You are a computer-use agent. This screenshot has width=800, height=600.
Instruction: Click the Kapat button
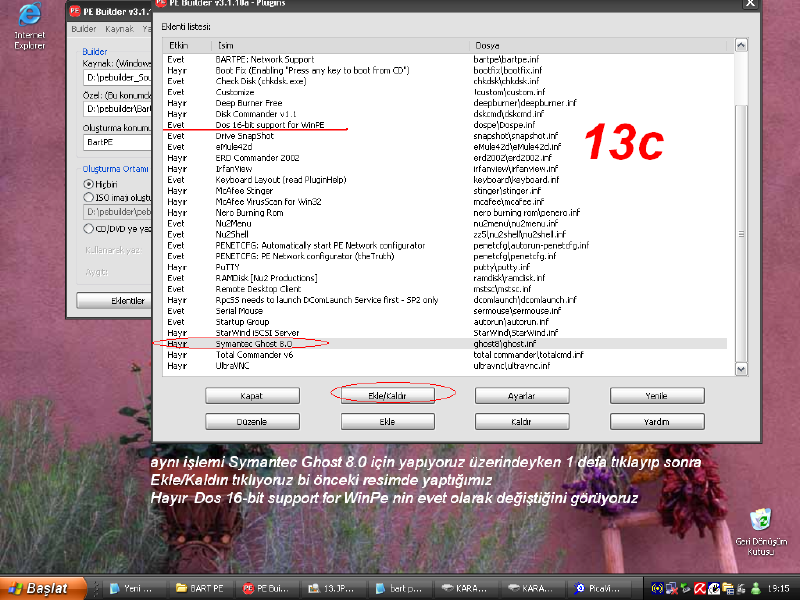click(x=253, y=395)
